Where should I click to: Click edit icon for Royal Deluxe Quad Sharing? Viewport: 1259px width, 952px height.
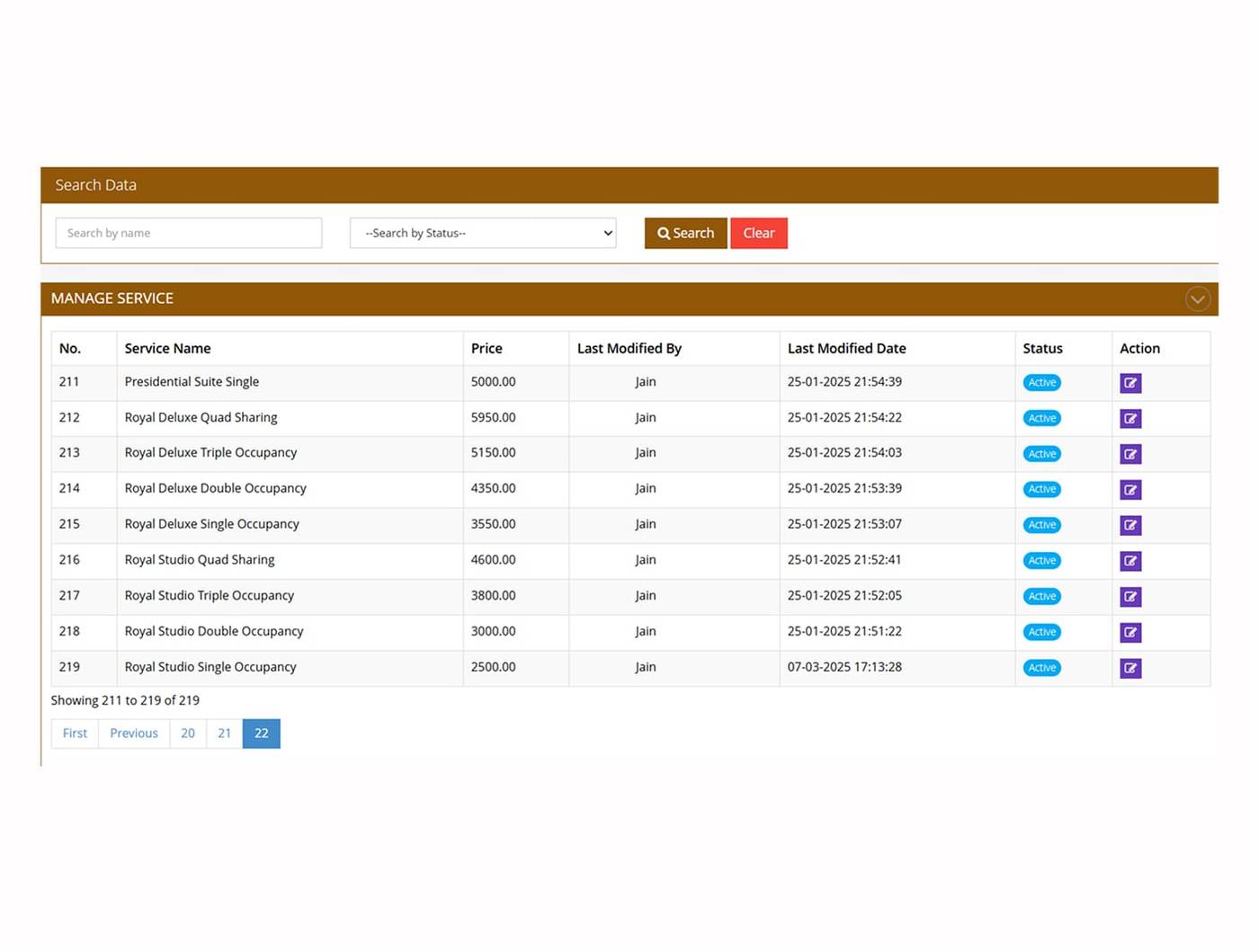coord(1130,419)
